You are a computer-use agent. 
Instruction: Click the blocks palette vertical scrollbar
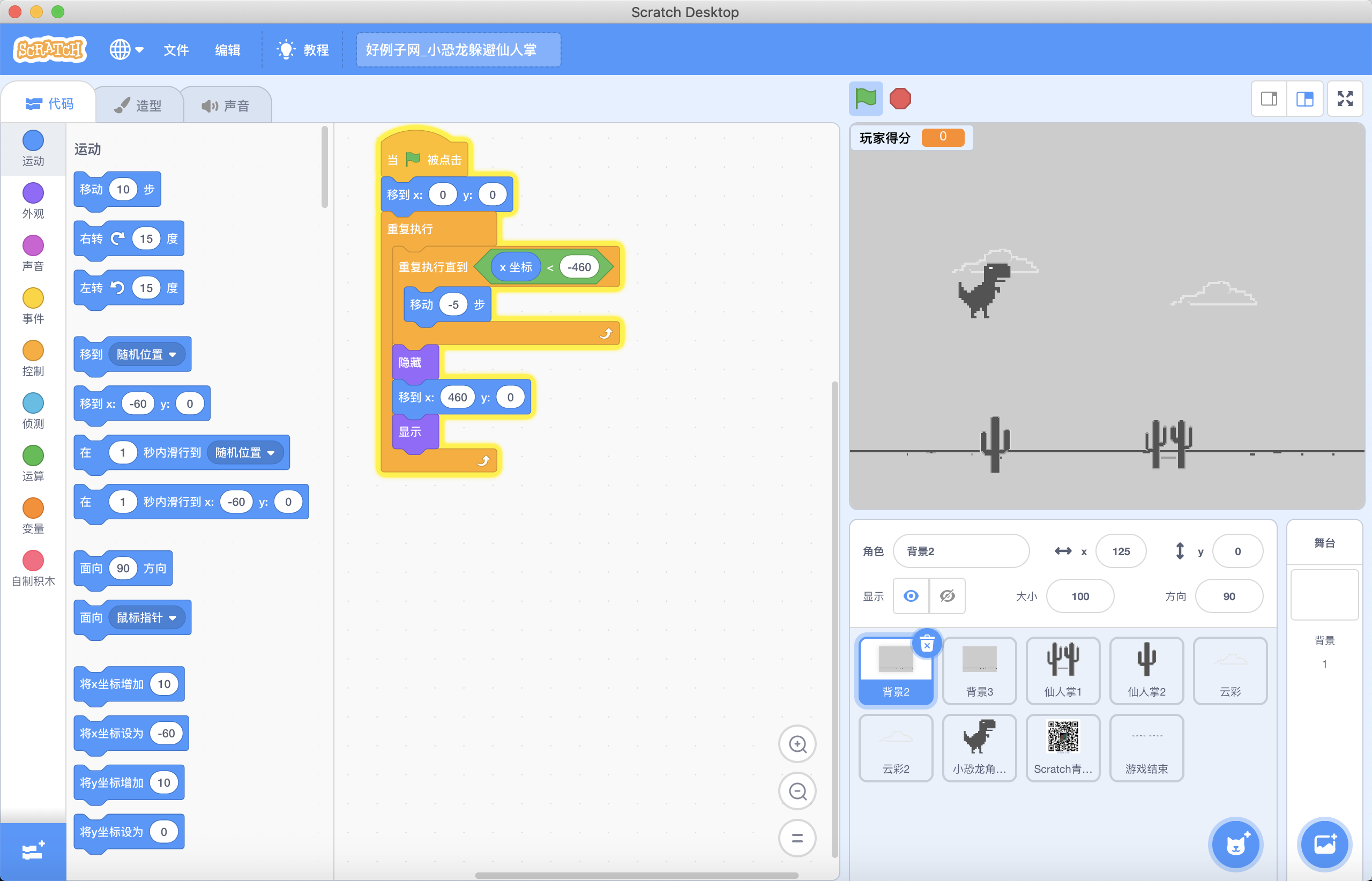pyautogui.click(x=324, y=167)
